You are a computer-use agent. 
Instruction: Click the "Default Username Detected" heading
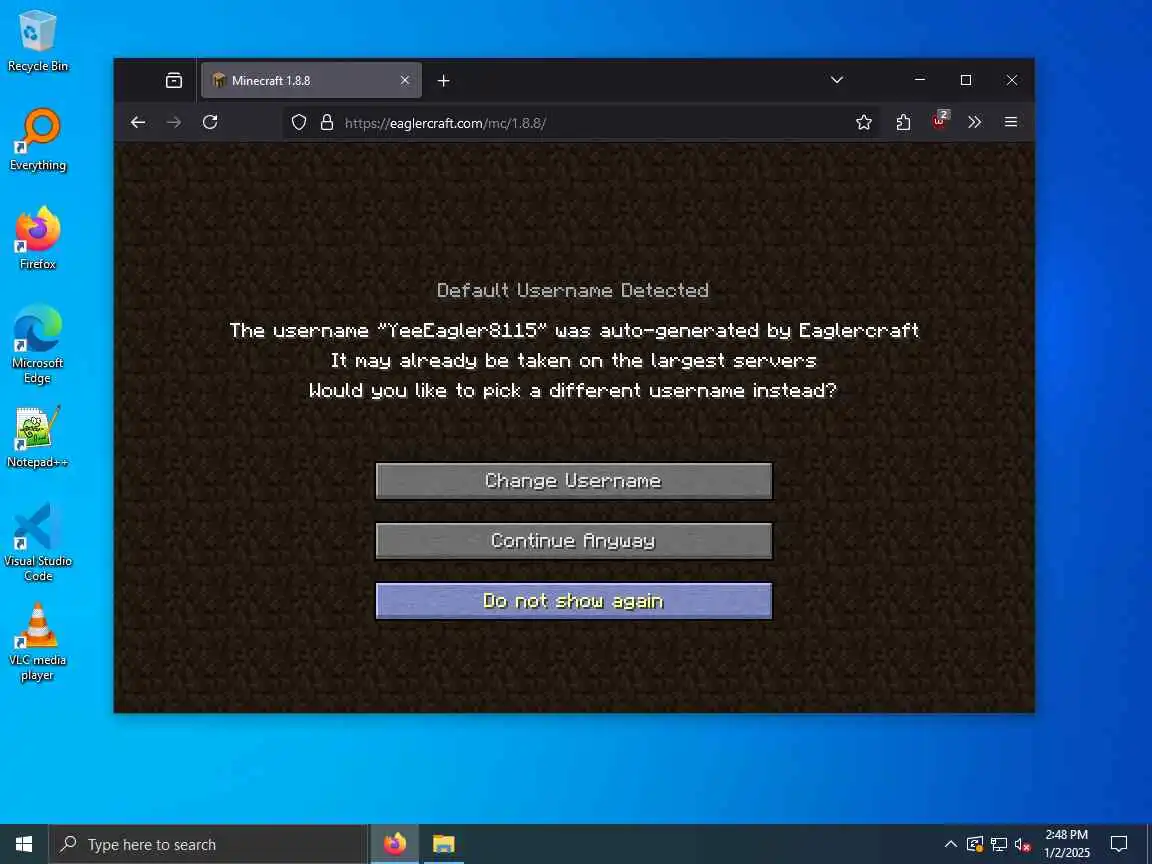573,290
